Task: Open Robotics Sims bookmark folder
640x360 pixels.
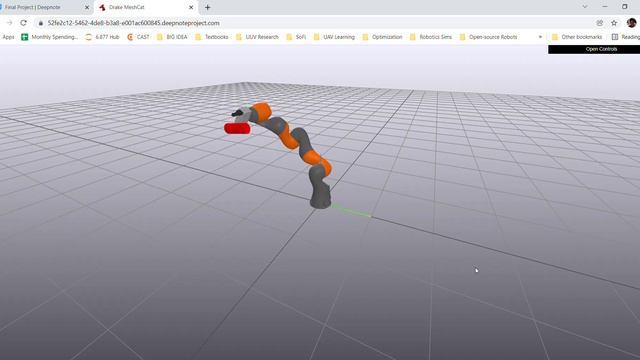Action: pyautogui.click(x=431, y=37)
